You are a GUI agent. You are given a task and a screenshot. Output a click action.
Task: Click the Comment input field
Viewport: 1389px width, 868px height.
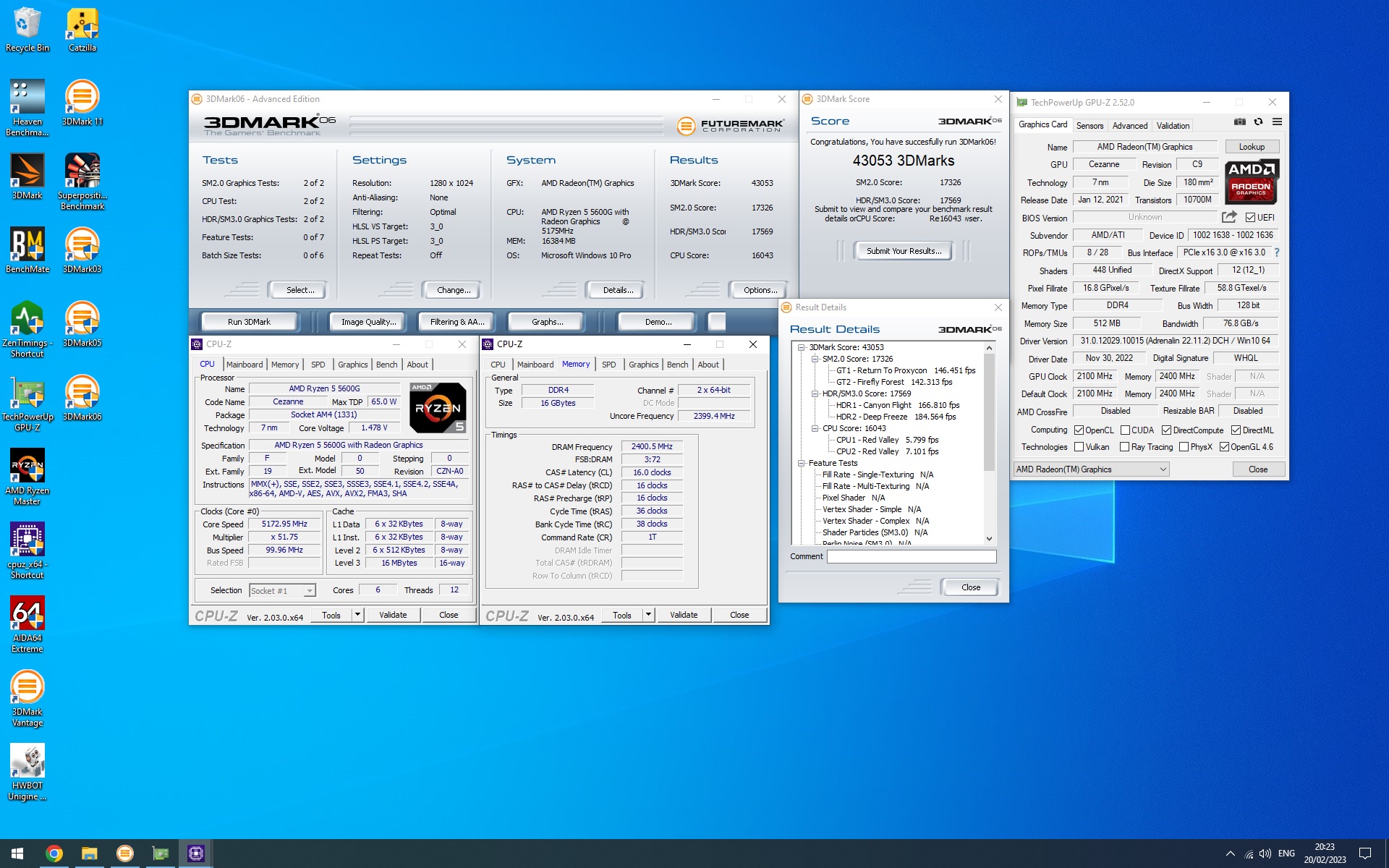[912, 556]
